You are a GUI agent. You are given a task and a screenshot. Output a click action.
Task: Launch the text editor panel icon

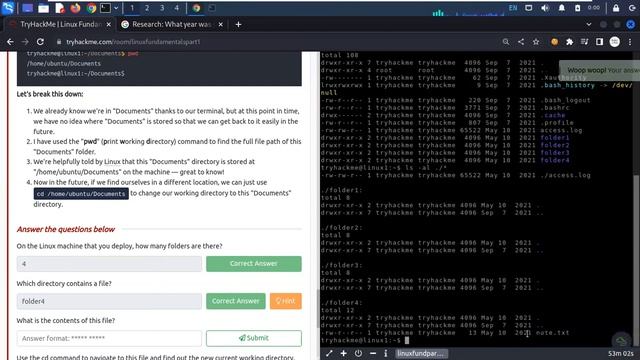60,8
